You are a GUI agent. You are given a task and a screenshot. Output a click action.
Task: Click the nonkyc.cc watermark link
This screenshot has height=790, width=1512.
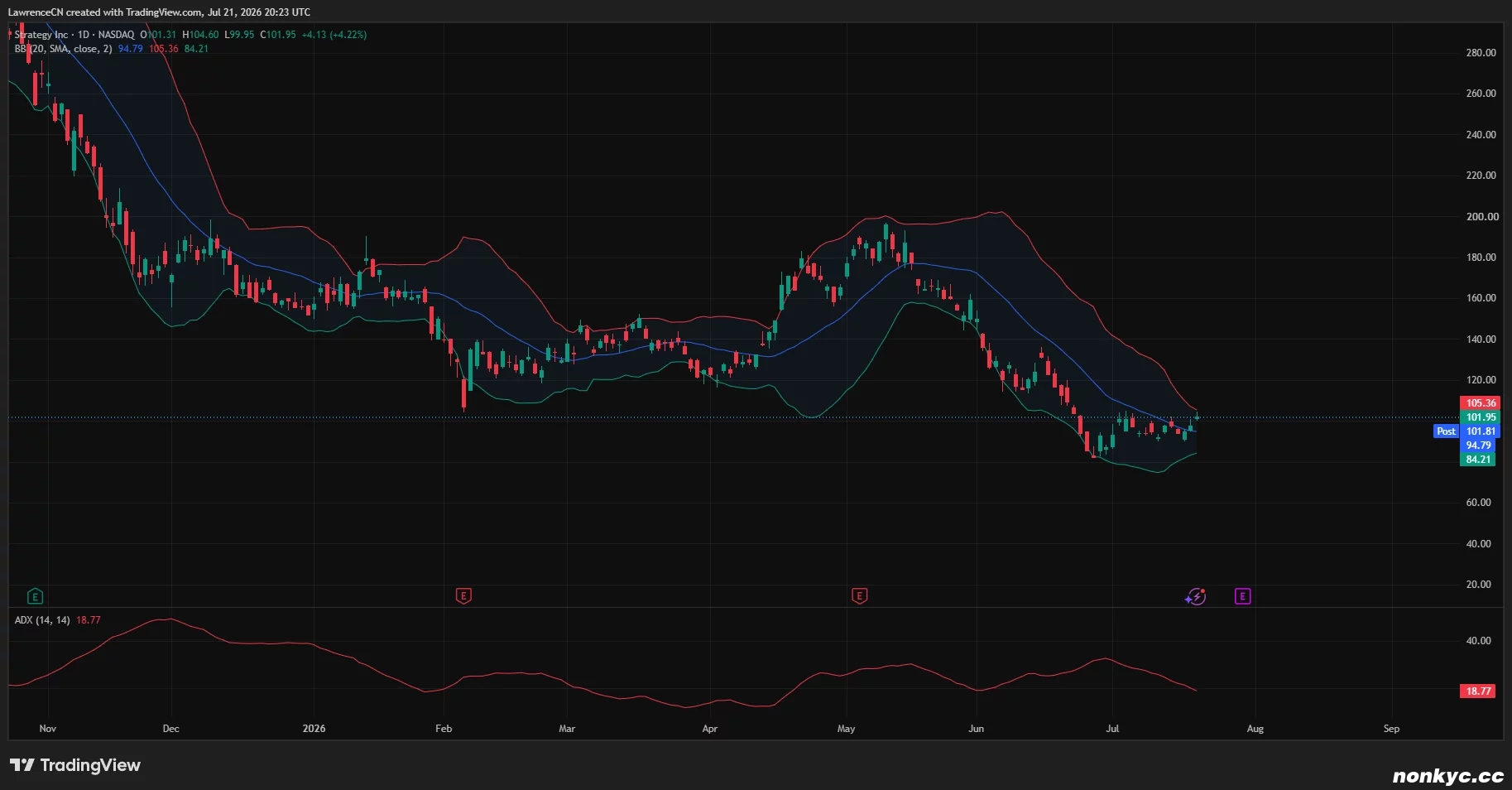tap(1447, 776)
